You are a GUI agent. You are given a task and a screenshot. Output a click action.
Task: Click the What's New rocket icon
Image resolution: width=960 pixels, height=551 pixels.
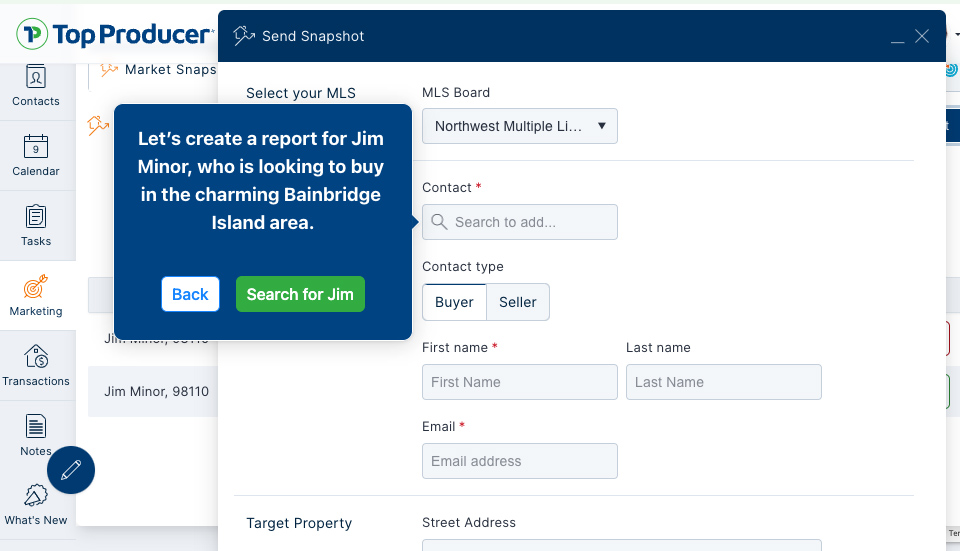click(36, 496)
